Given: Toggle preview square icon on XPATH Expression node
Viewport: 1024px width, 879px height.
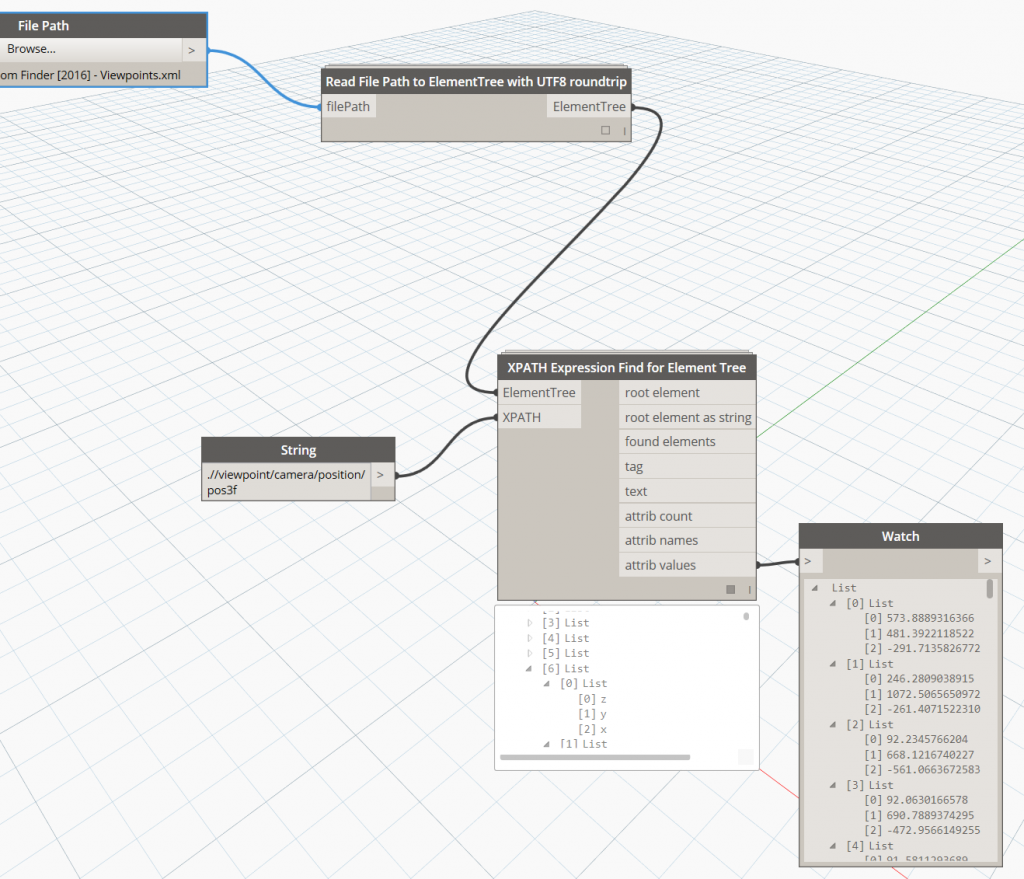Looking at the screenshot, I should tap(731, 589).
